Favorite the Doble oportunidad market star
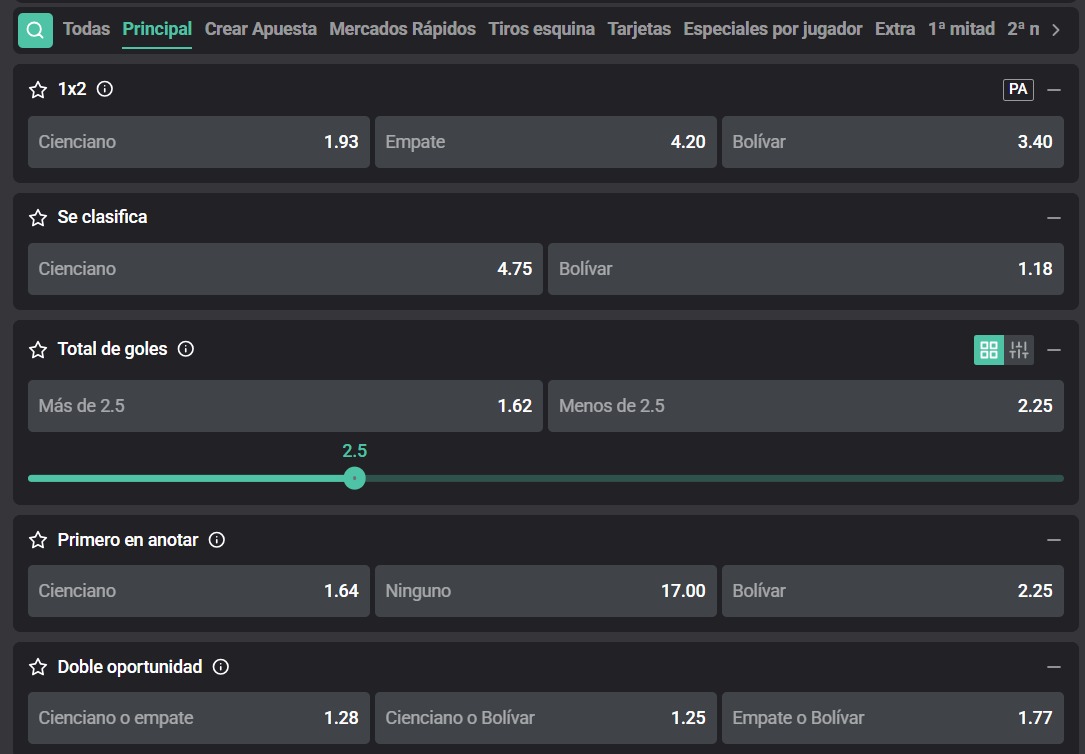The height and width of the screenshot is (754, 1085). pyautogui.click(x=38, y=667)
